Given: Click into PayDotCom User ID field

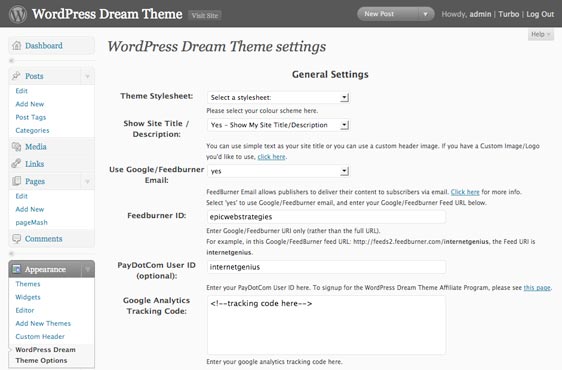Looking at the screenshot, I should pos(326,267).
